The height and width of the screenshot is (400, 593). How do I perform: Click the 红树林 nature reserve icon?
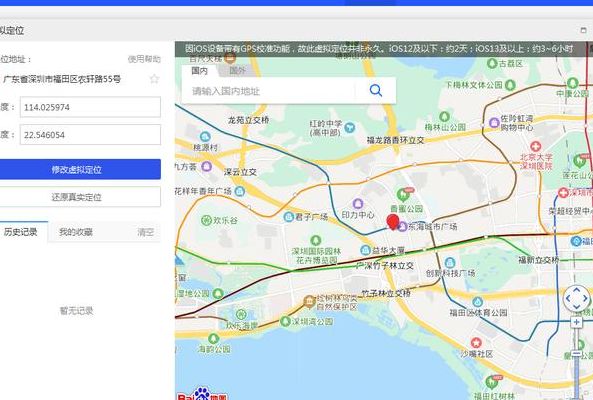[309, 301]
